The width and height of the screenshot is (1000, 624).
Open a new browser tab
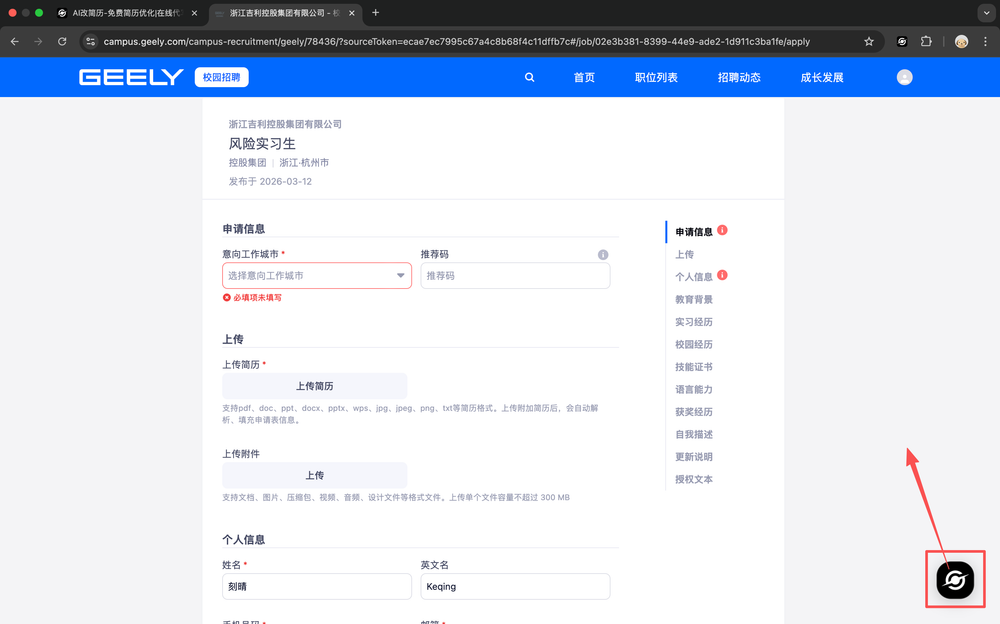(376, 13)
